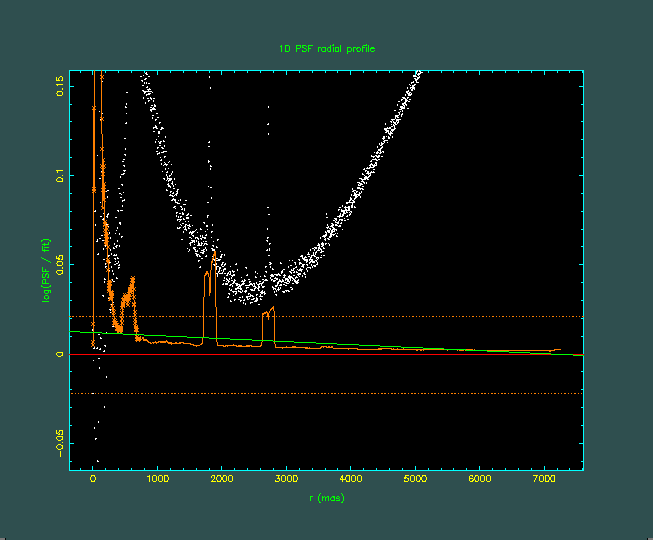
Task: Click the 0.1 tick label on y-axis
Action: [61, 175]
